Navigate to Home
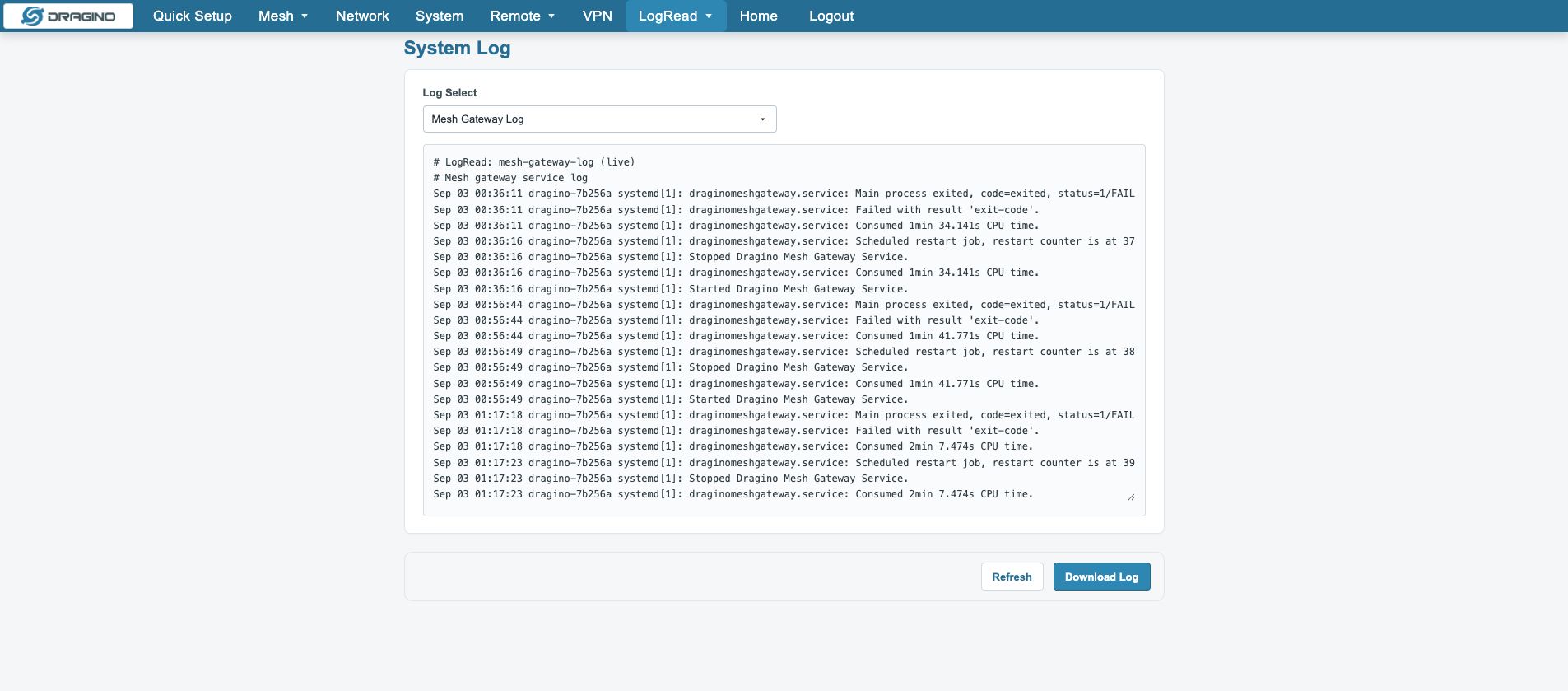This screenshot has width=1568, height=691. [759, 16]
